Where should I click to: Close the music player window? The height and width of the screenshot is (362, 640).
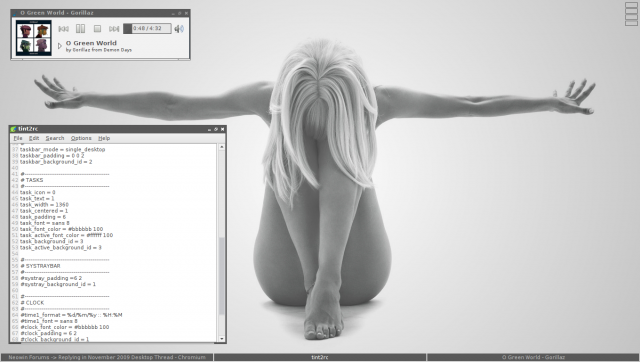pos(186,13)
